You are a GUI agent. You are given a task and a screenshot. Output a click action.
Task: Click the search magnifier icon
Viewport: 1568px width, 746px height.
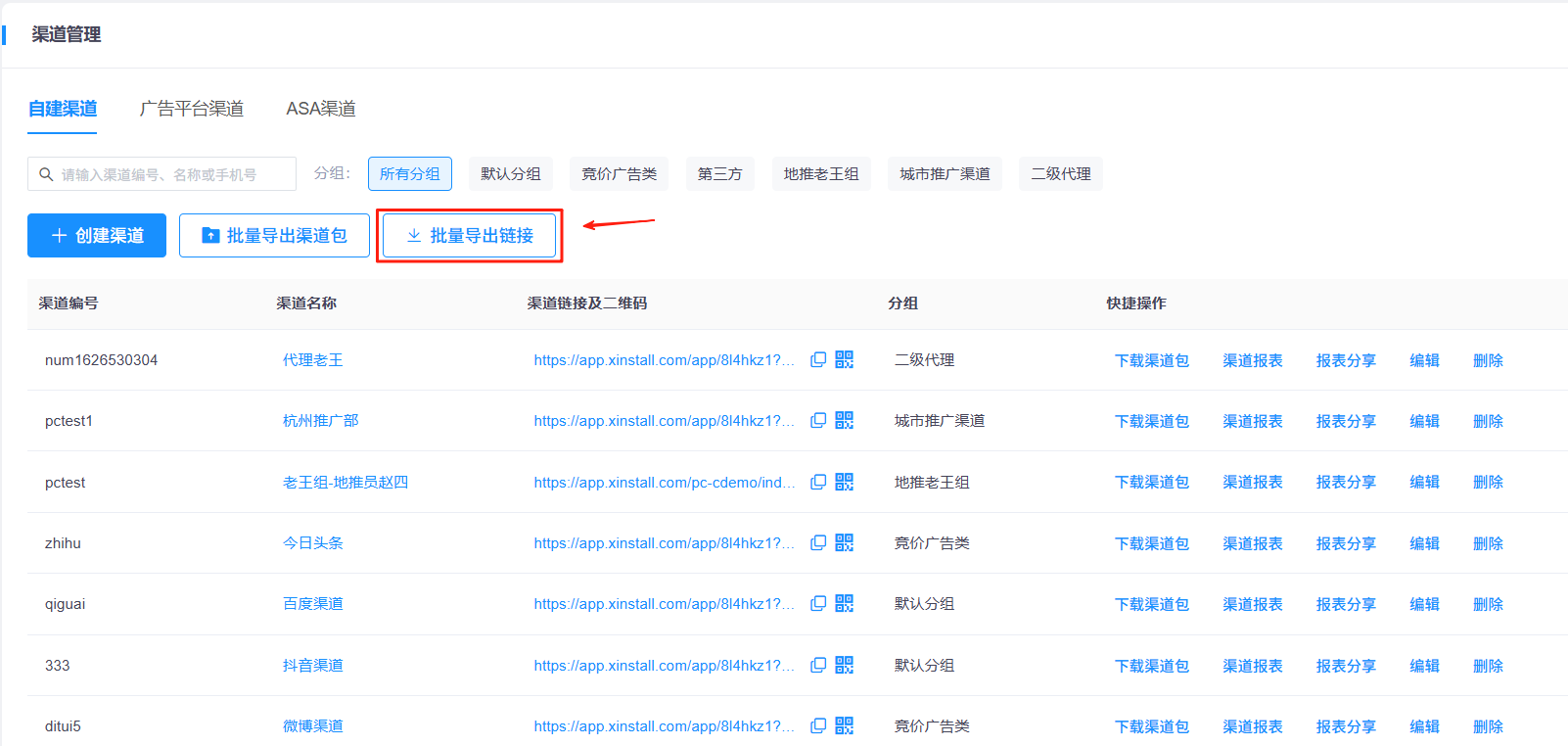coord(46,174)
